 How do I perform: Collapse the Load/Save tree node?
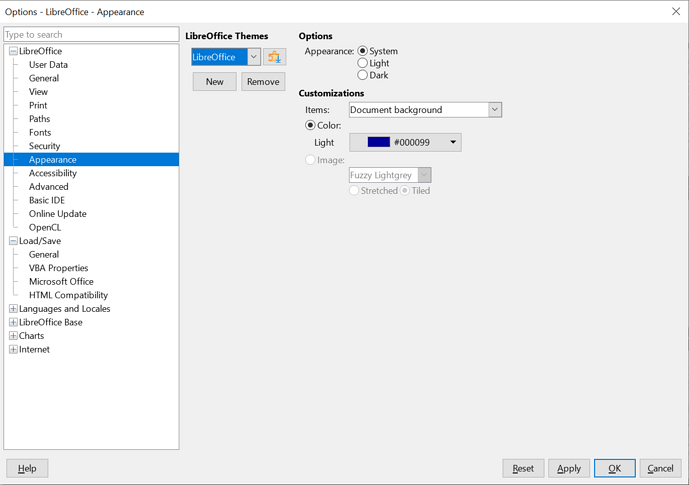click(x=14, y=241)
